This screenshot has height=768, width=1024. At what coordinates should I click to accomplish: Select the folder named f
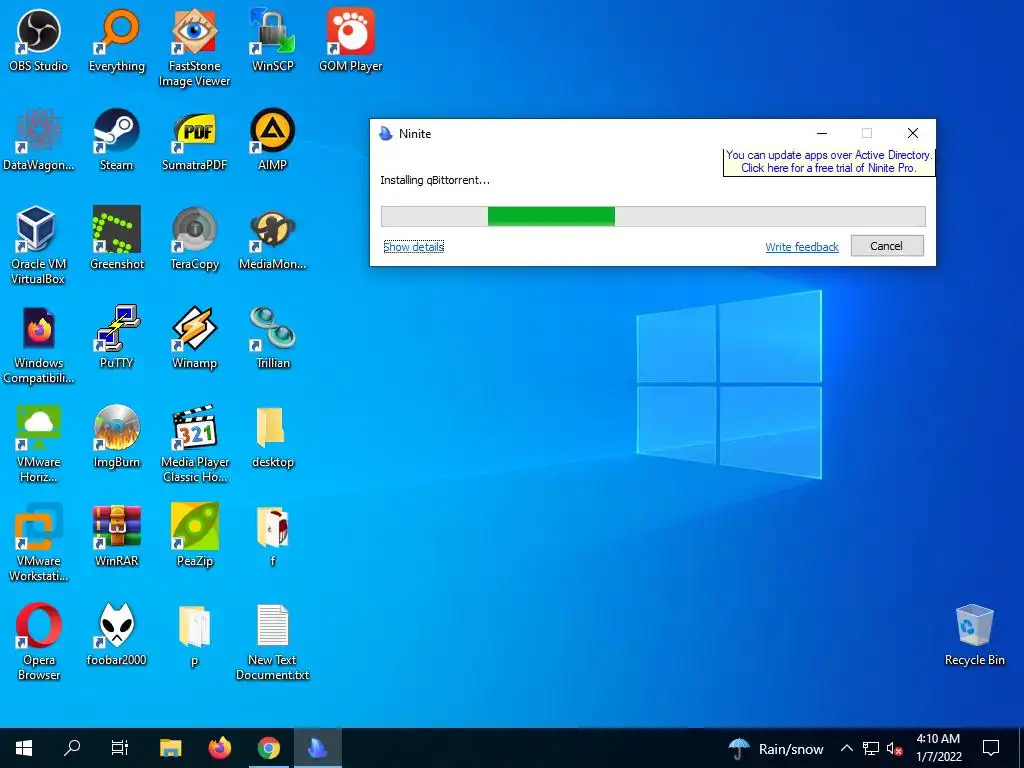pyautogui.click(x=273, y=535)
